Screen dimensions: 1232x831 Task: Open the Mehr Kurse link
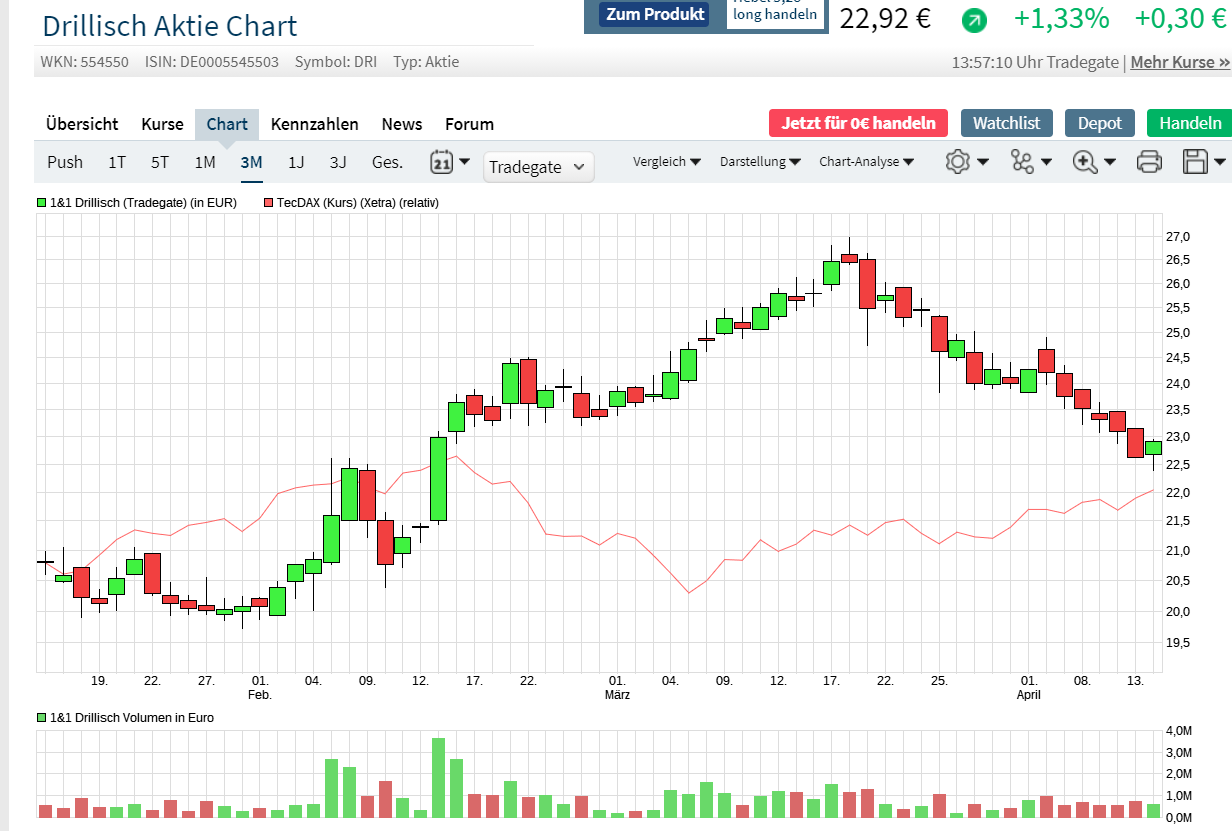(x=1180, y=62)
